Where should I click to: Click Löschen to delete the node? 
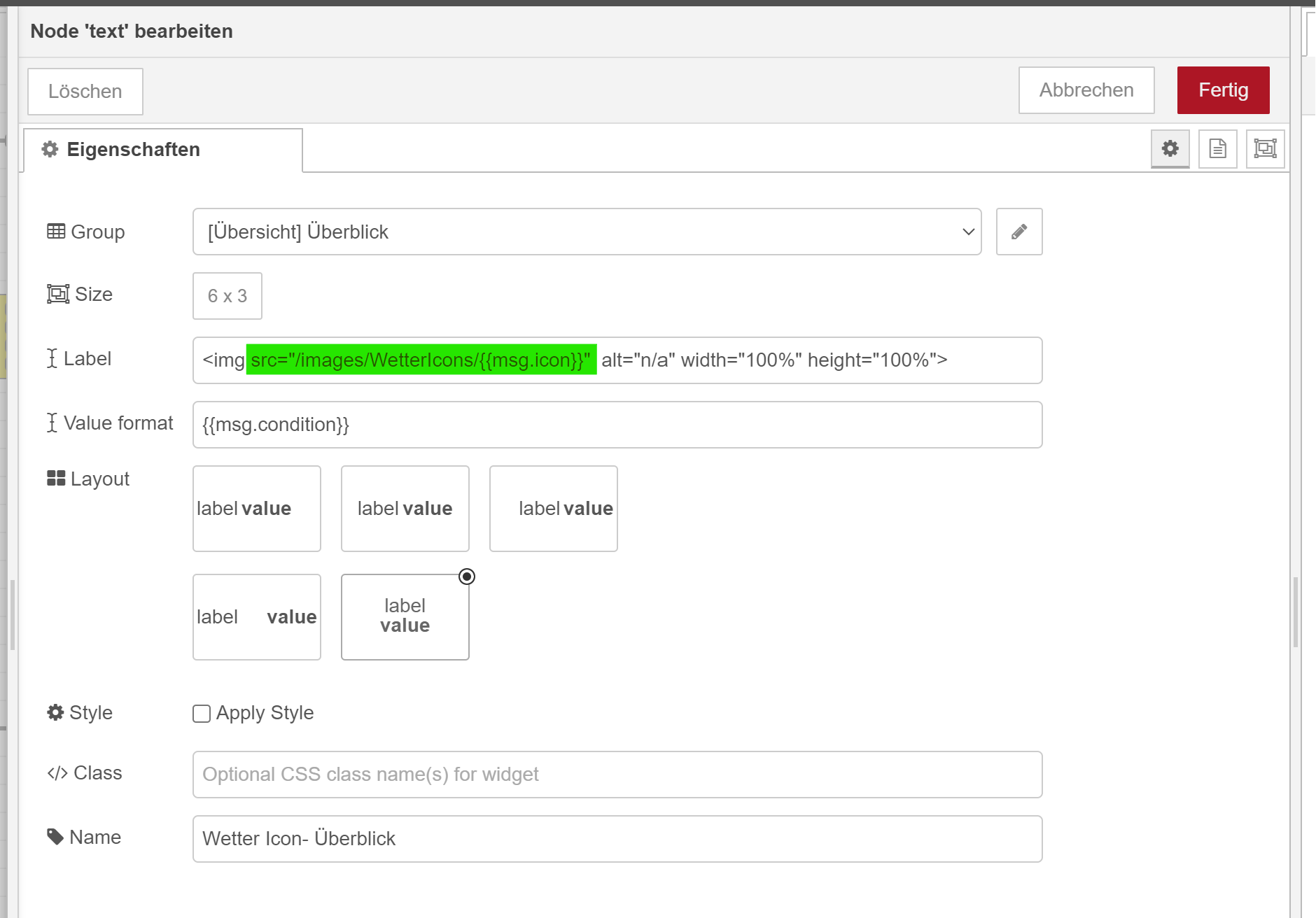coord(85,92)
